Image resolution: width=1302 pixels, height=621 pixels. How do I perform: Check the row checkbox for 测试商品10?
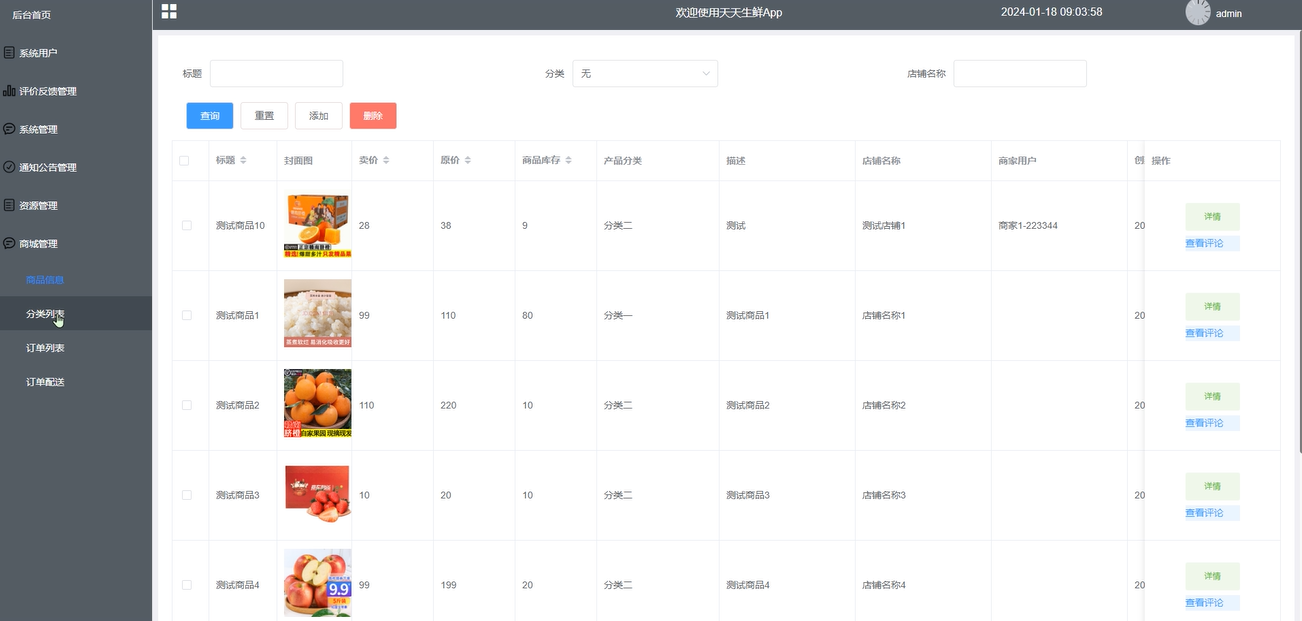(x=186, y=225)
